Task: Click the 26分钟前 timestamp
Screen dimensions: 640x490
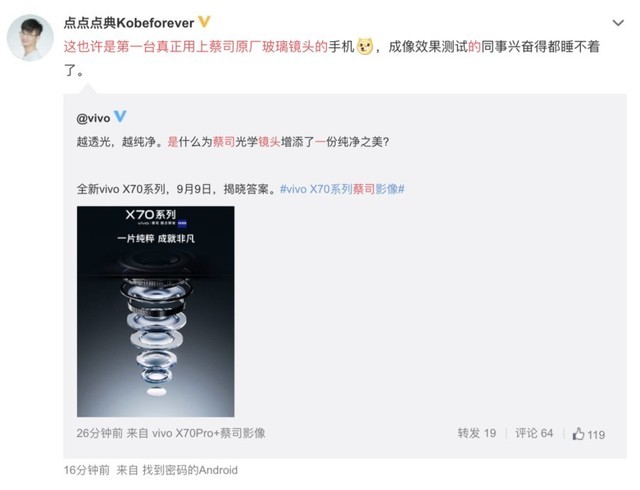Action: point(100,433)
